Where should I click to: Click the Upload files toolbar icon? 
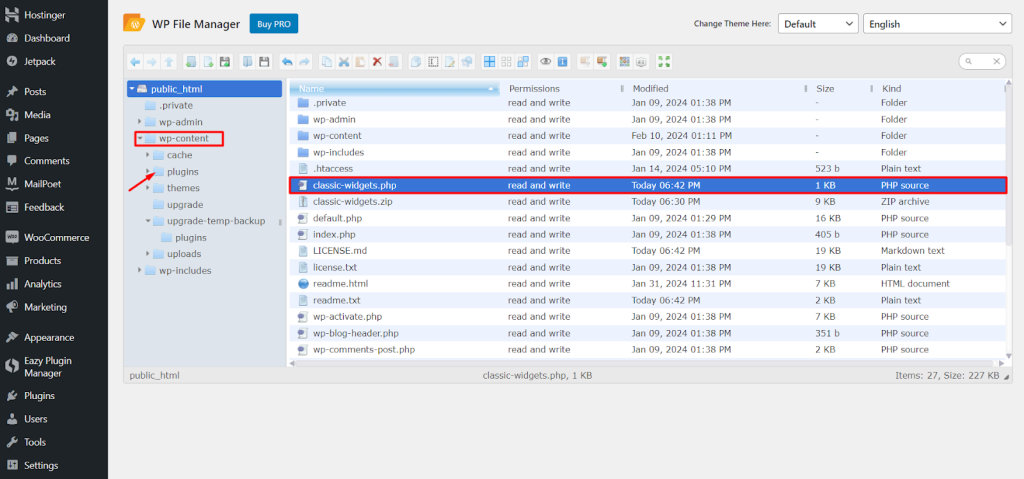(225, 62)
